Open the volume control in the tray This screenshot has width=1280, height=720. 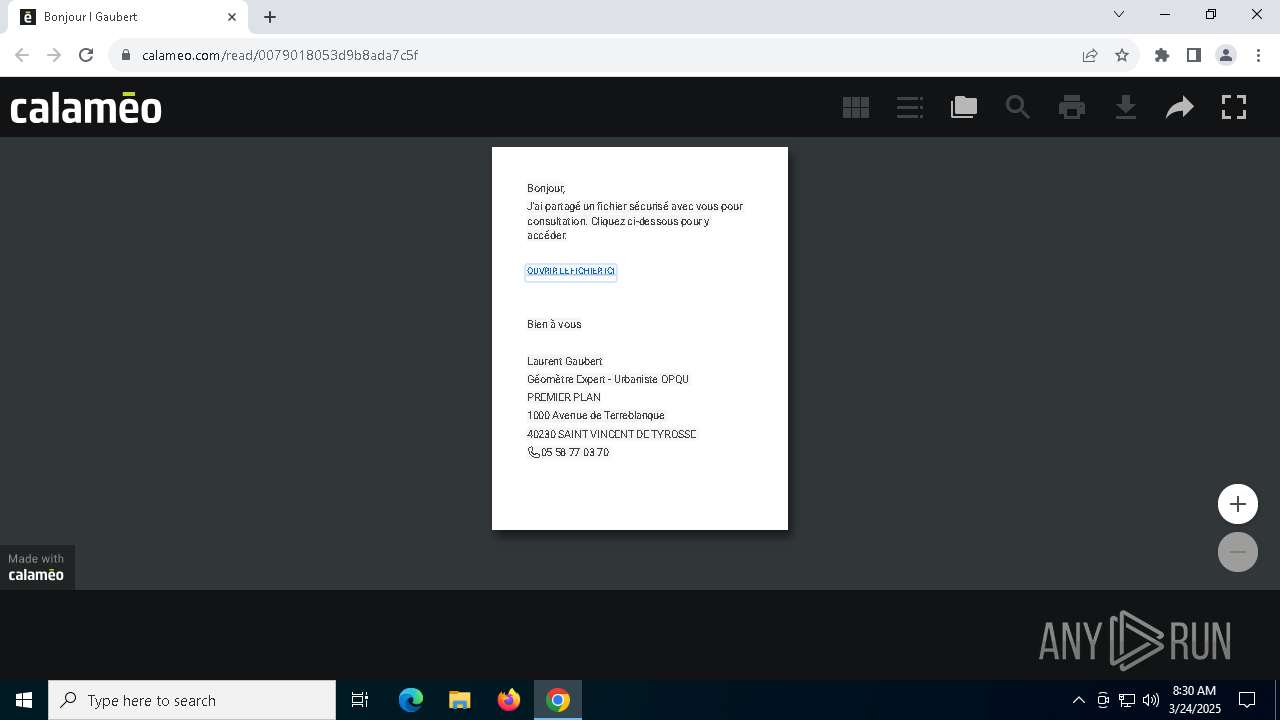[x=1150, y=700]
